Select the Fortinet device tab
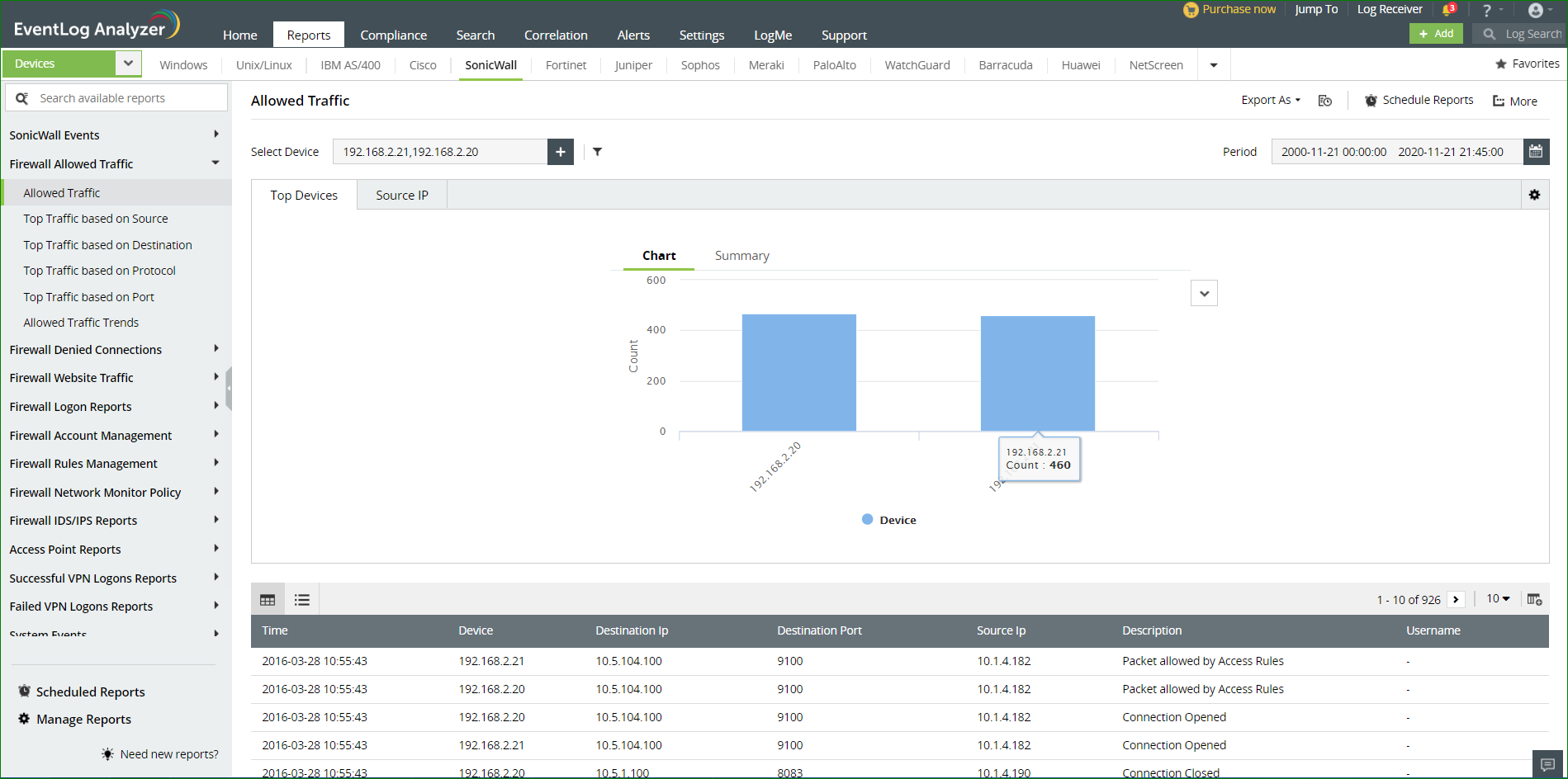Viewport: 1568px width, 779px height. 566,65
